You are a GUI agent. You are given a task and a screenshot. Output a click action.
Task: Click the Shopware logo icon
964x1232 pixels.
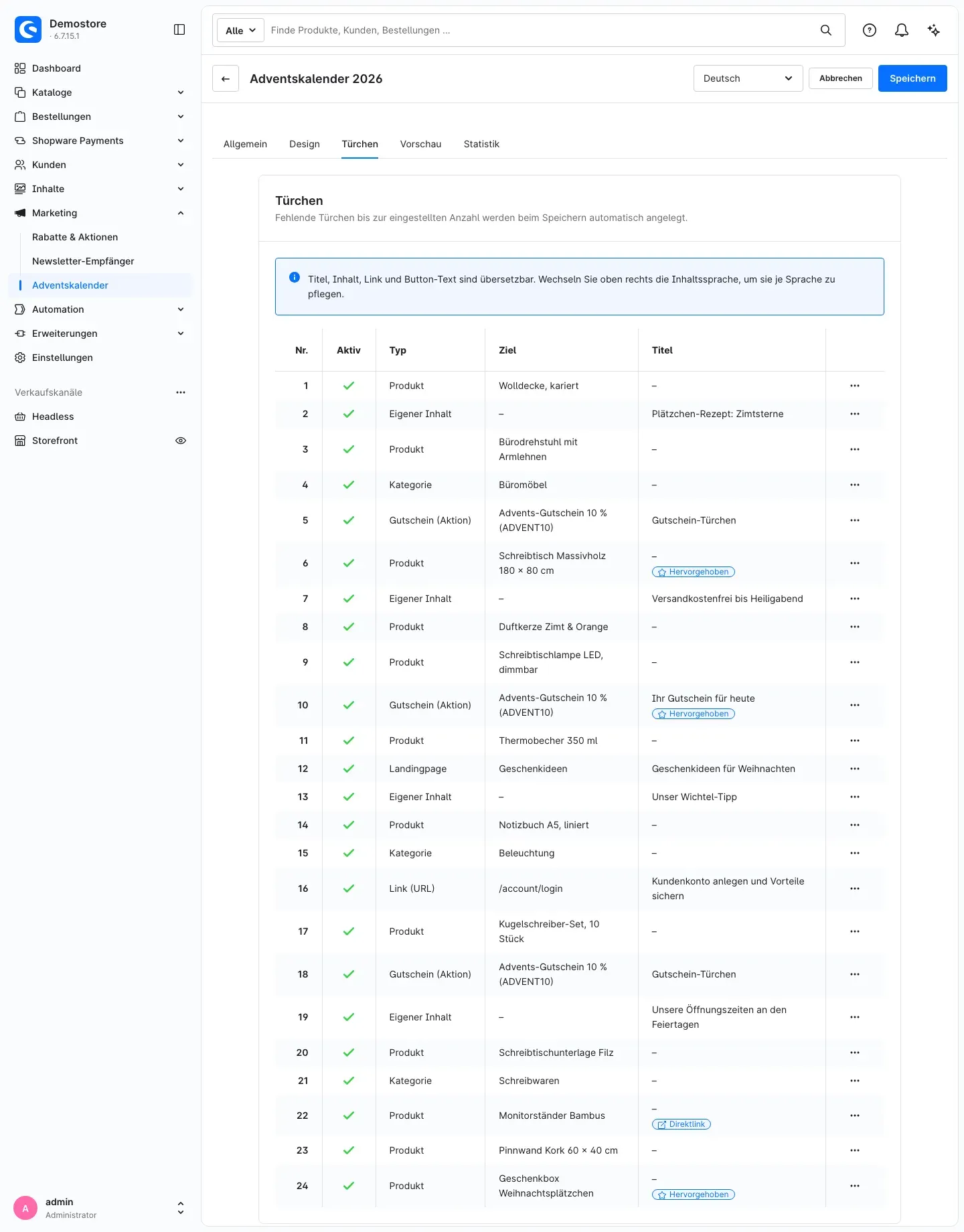tap(28, 29)
